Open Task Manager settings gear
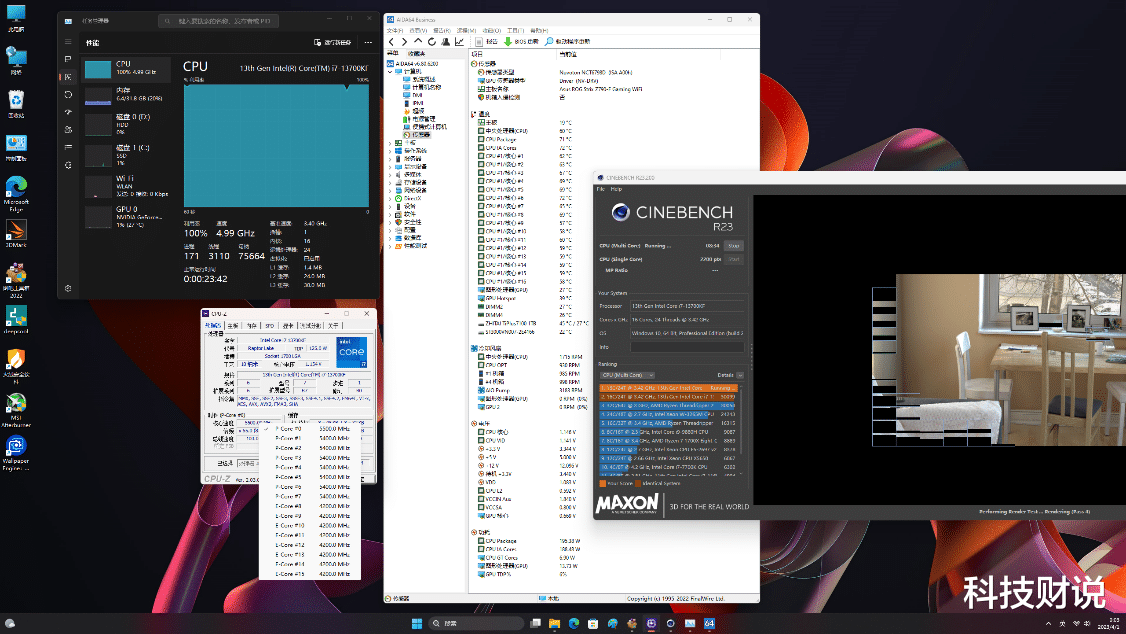The height and width of the screenshot is (634, 1126). [68, 288]
